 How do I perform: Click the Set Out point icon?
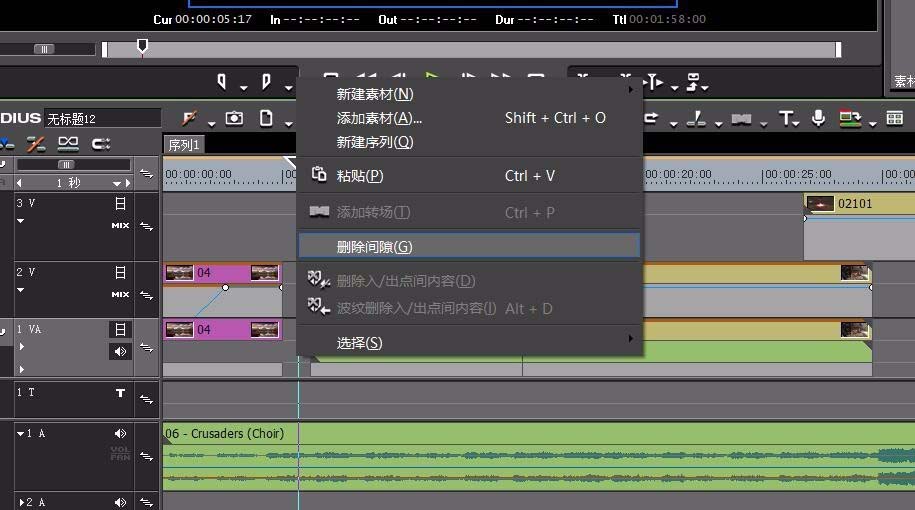(x=266, y=82)
